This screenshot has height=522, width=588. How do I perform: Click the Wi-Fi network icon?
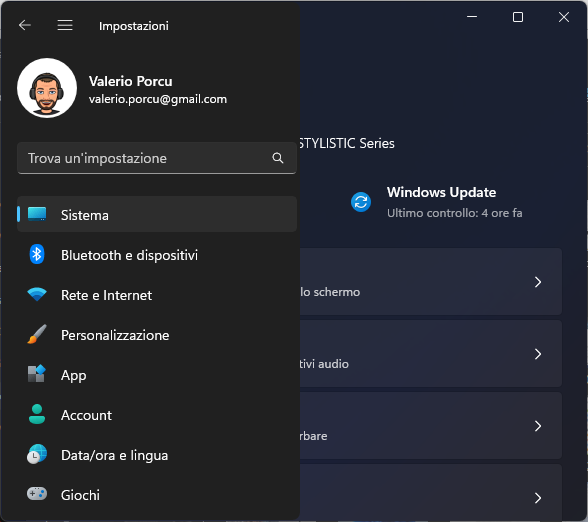[x=37, y=294]
